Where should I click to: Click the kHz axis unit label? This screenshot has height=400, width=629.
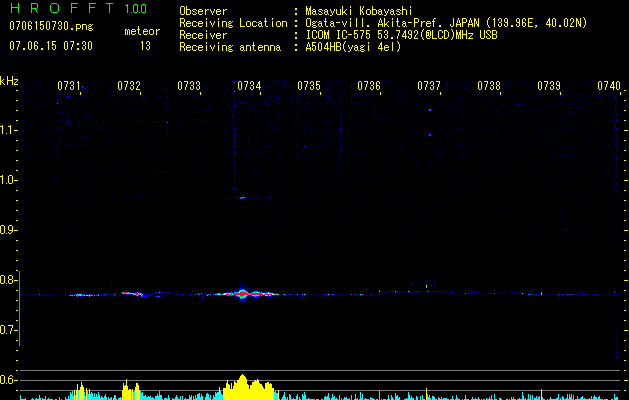9,81
